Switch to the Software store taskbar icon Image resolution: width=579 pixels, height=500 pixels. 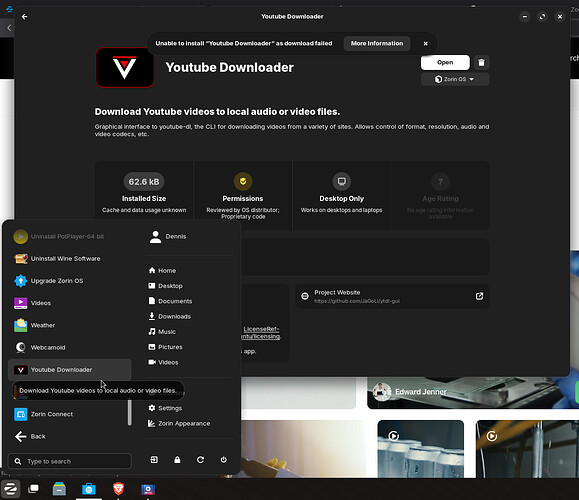coord(89,489)
